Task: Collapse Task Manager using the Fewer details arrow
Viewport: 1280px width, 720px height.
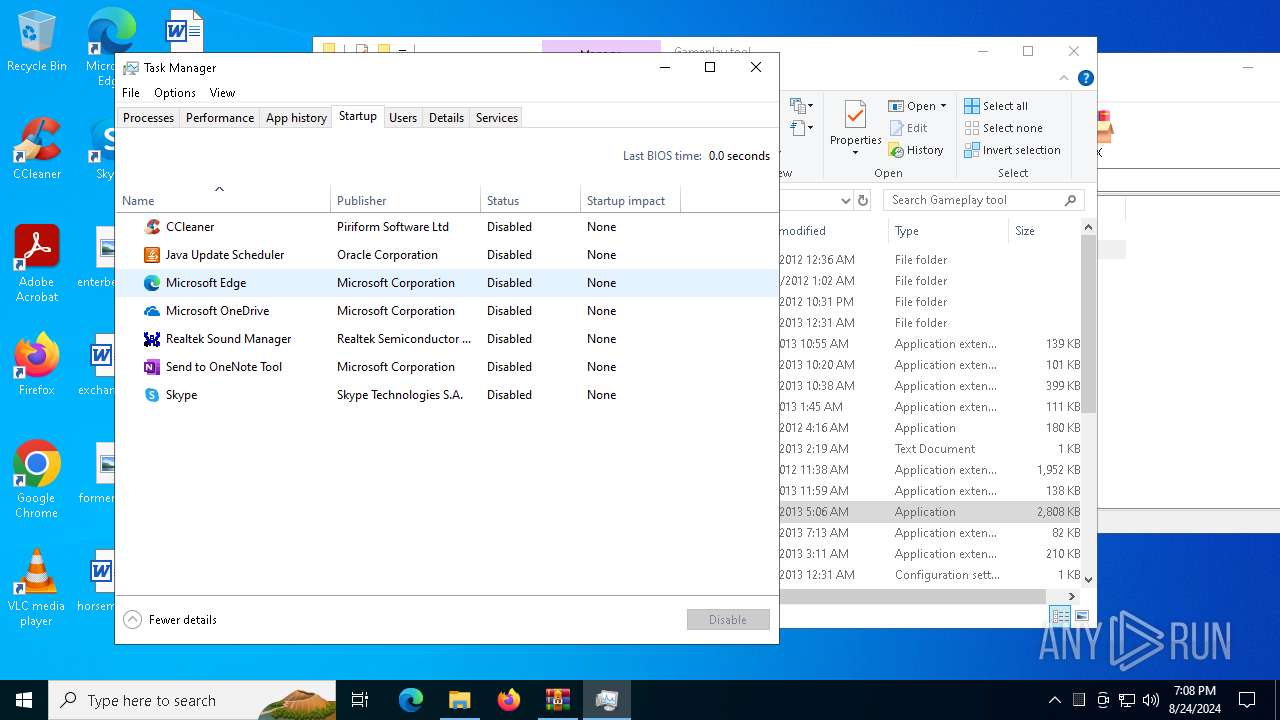Action: 132,620
